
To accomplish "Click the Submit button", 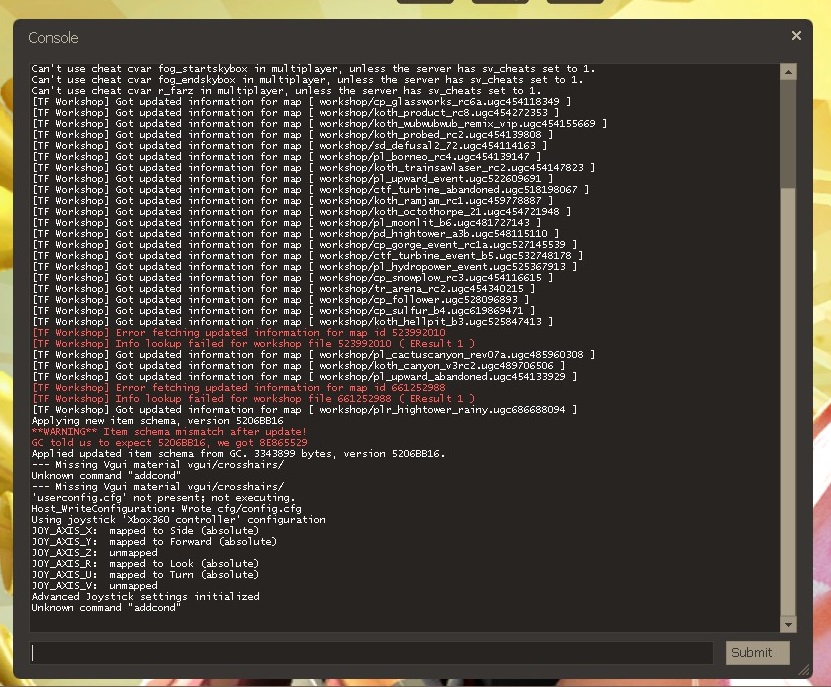I will 757,653.
